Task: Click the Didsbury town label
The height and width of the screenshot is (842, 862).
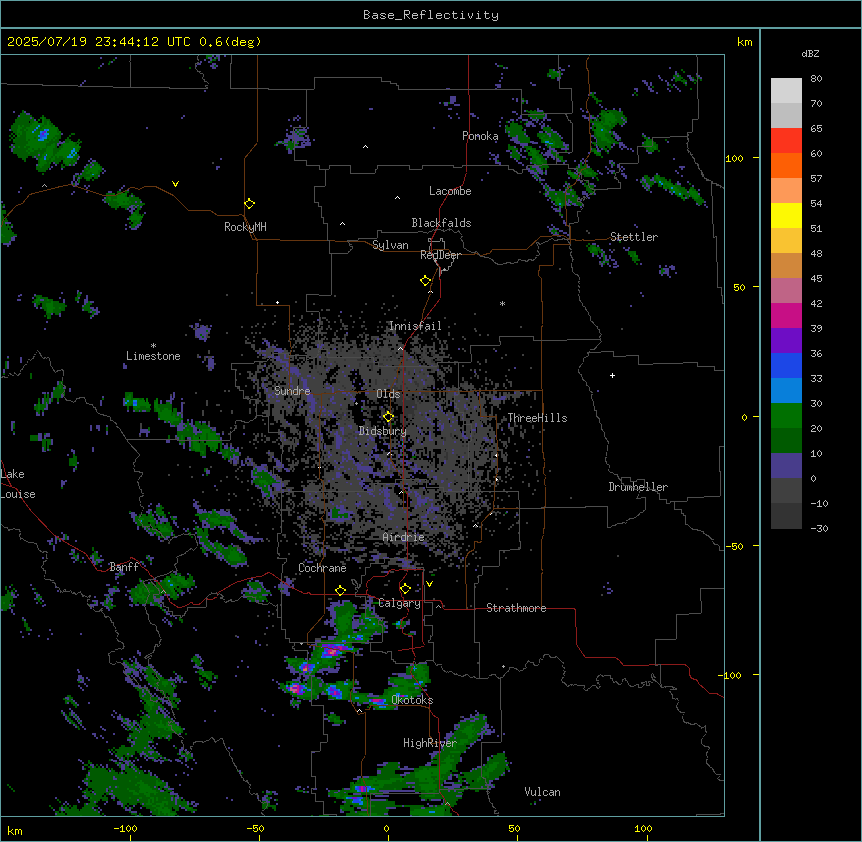Action: (383, 431)
